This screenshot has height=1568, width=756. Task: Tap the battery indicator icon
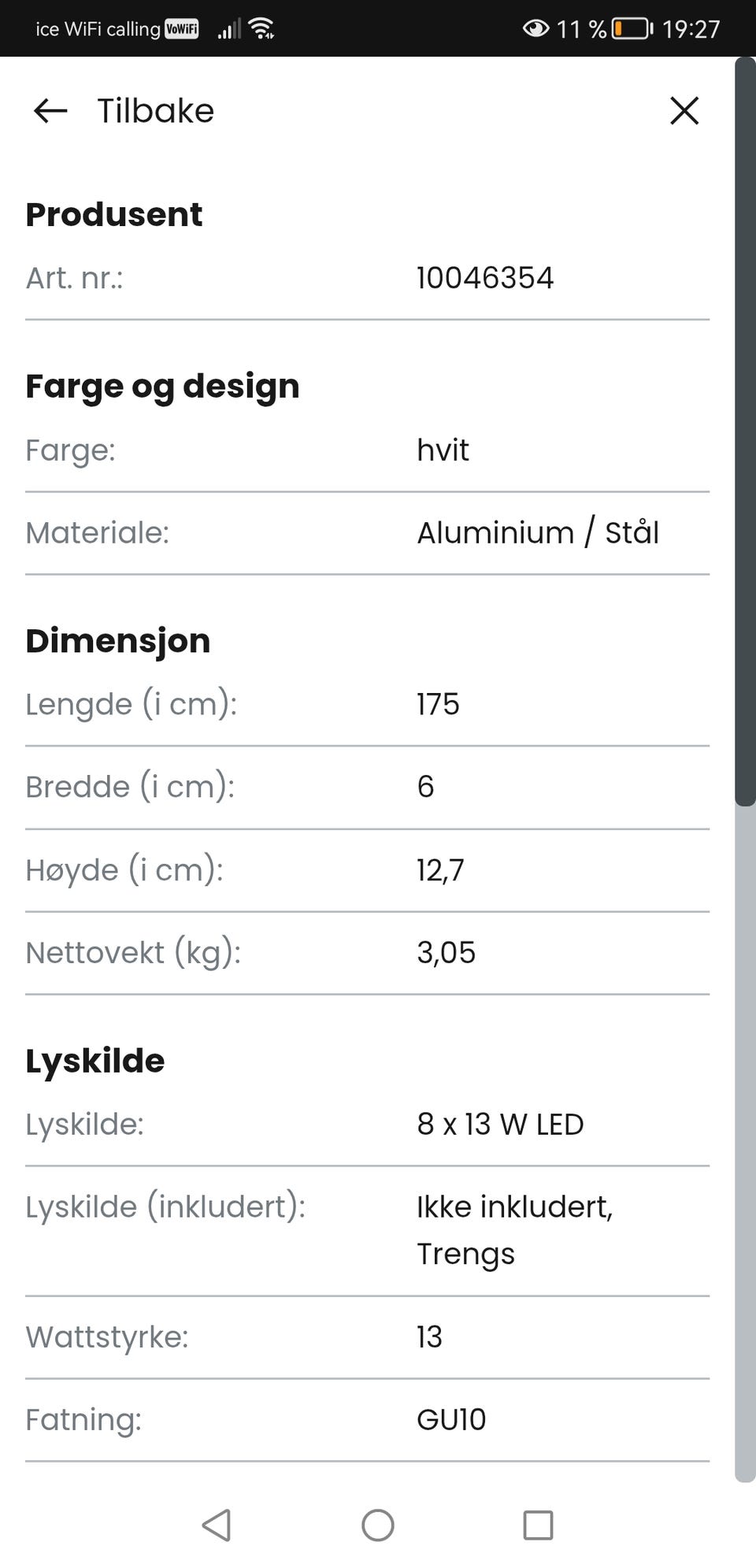click(x=632, y=29)
